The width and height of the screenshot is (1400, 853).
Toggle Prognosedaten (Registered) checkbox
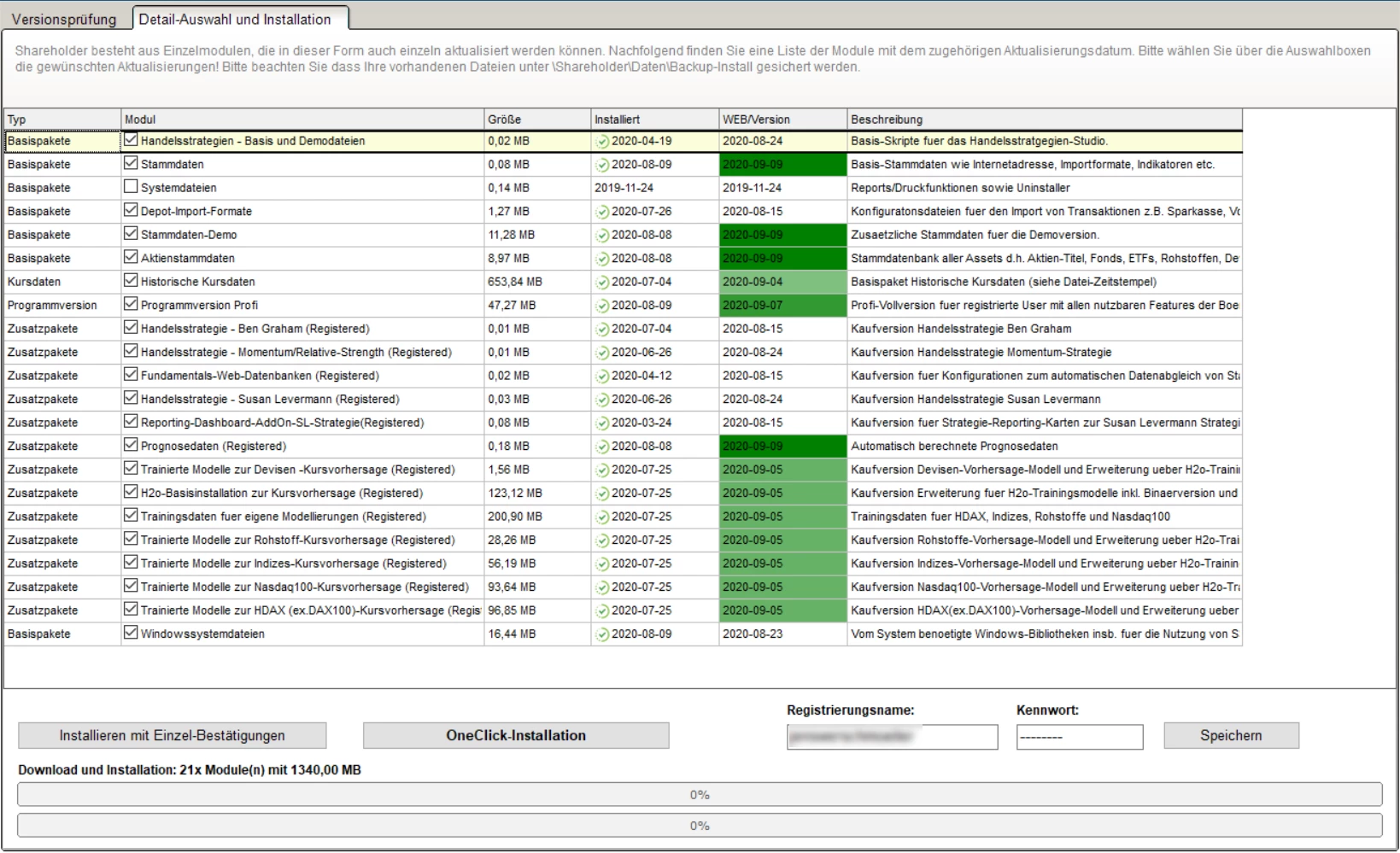131,444
